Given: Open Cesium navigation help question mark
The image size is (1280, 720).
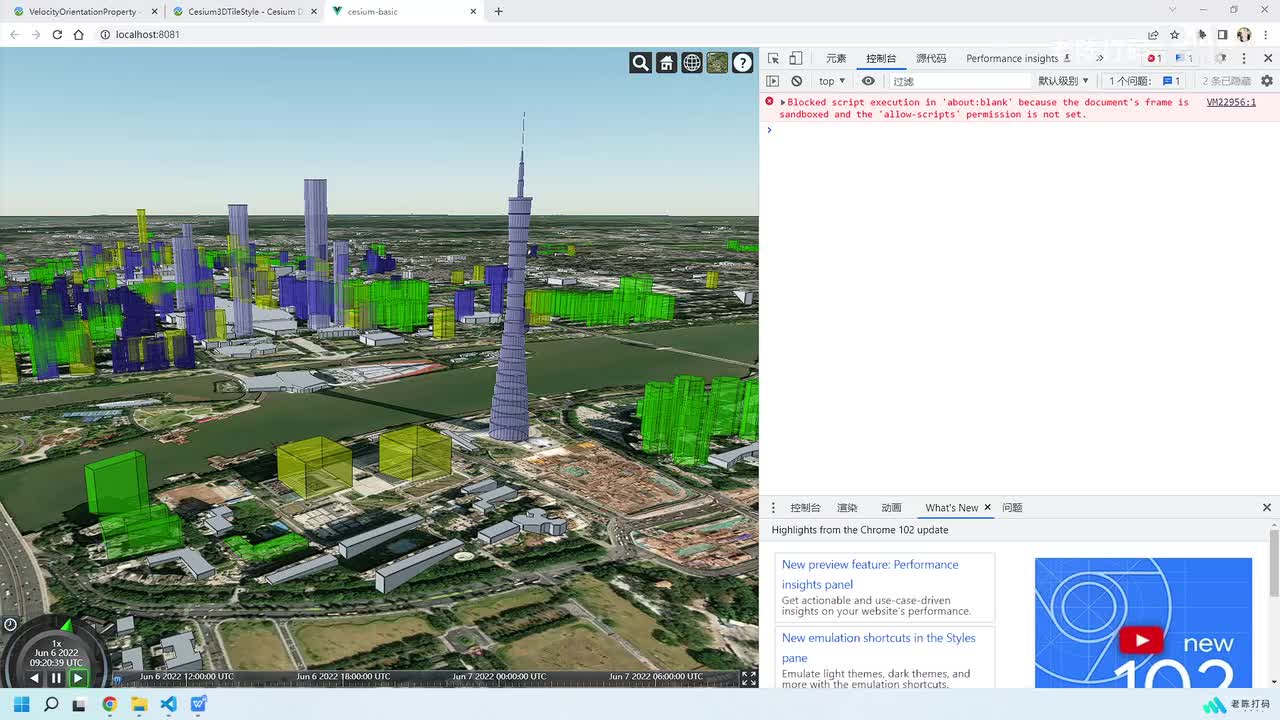Looking at the screenshot, I should point(743,63).
